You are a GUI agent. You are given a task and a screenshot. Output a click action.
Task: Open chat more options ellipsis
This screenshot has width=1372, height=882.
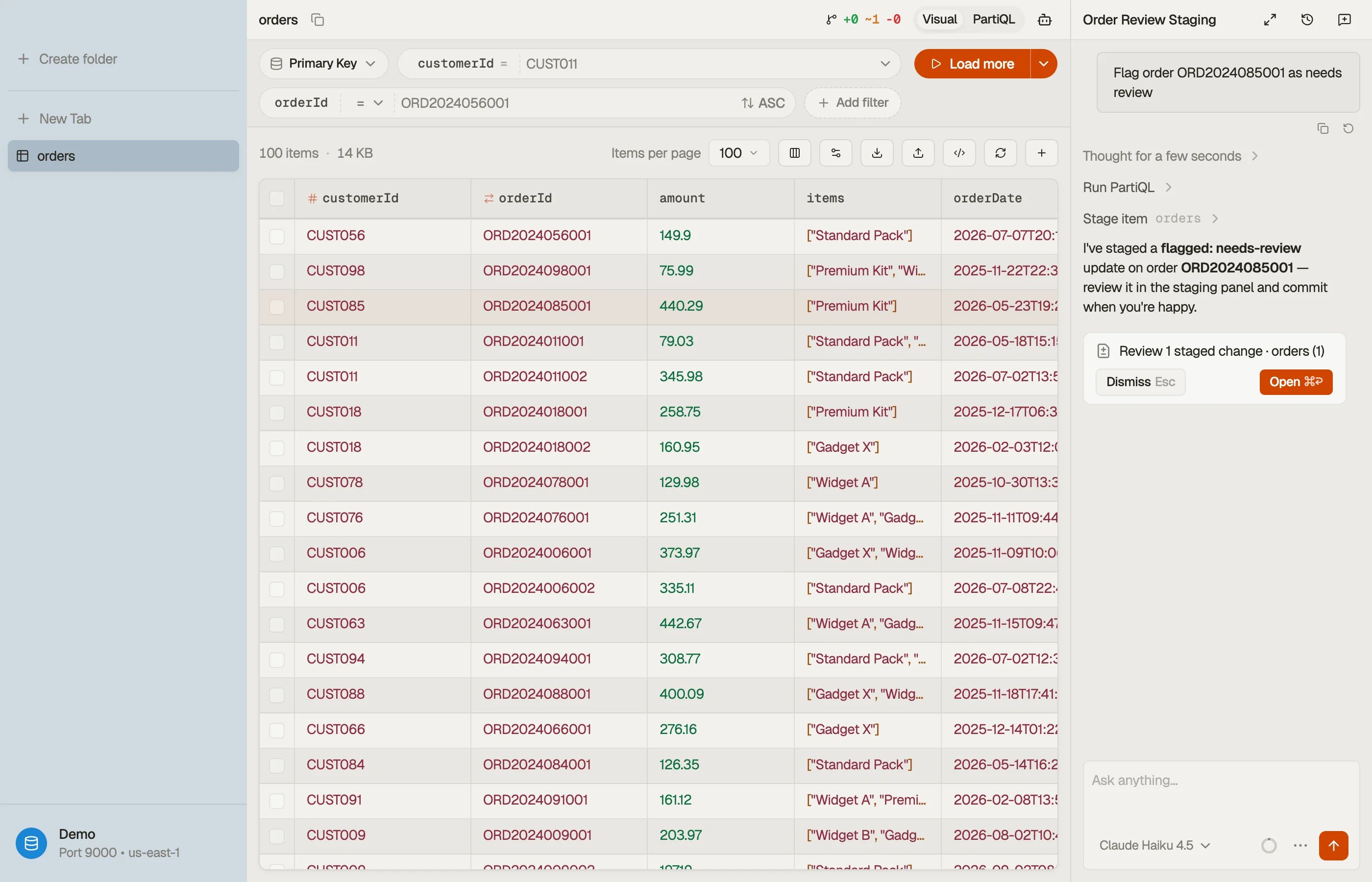1300,845
